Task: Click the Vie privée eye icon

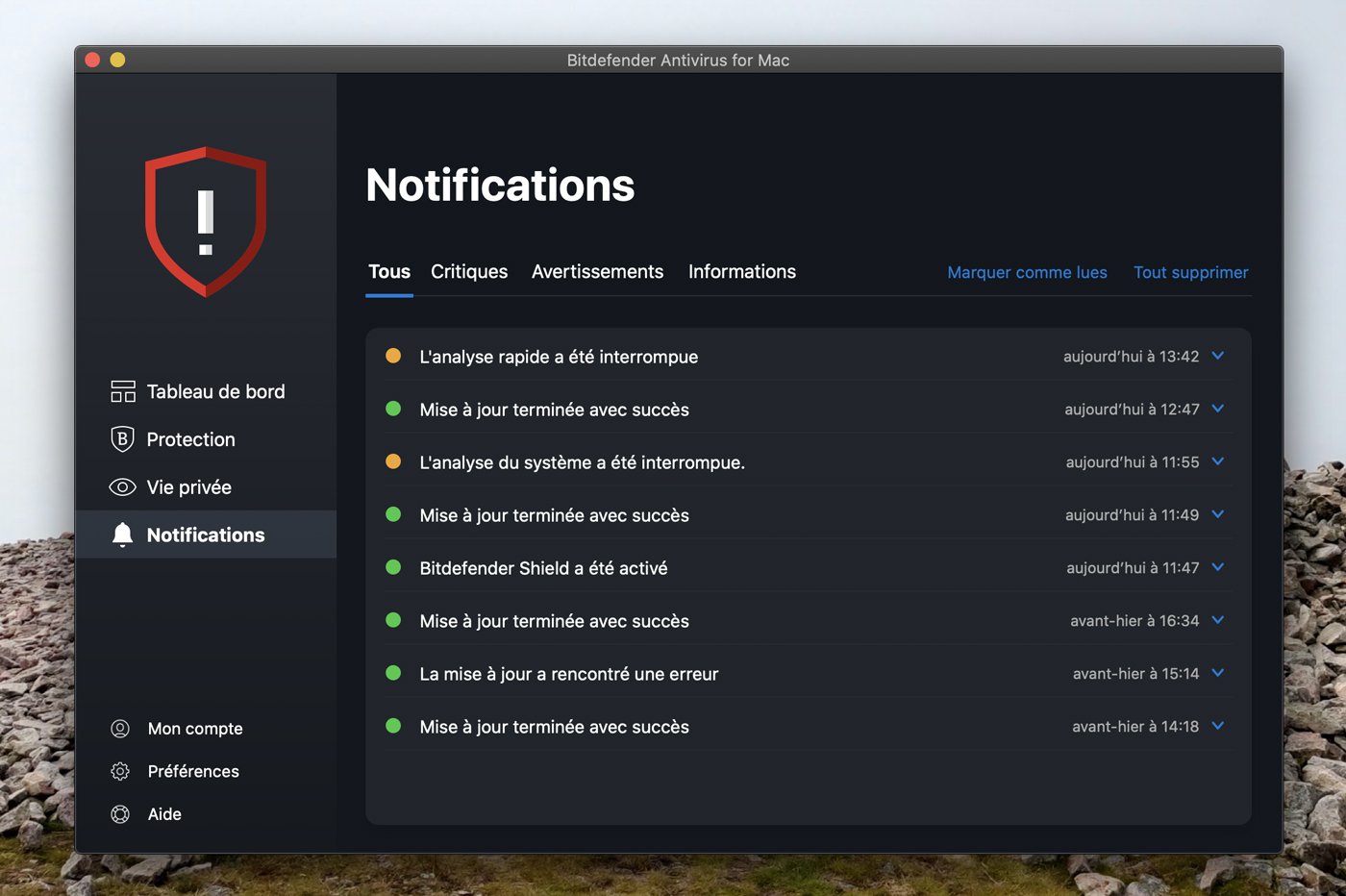Action: pyautogui.click(x=122, y=487)
